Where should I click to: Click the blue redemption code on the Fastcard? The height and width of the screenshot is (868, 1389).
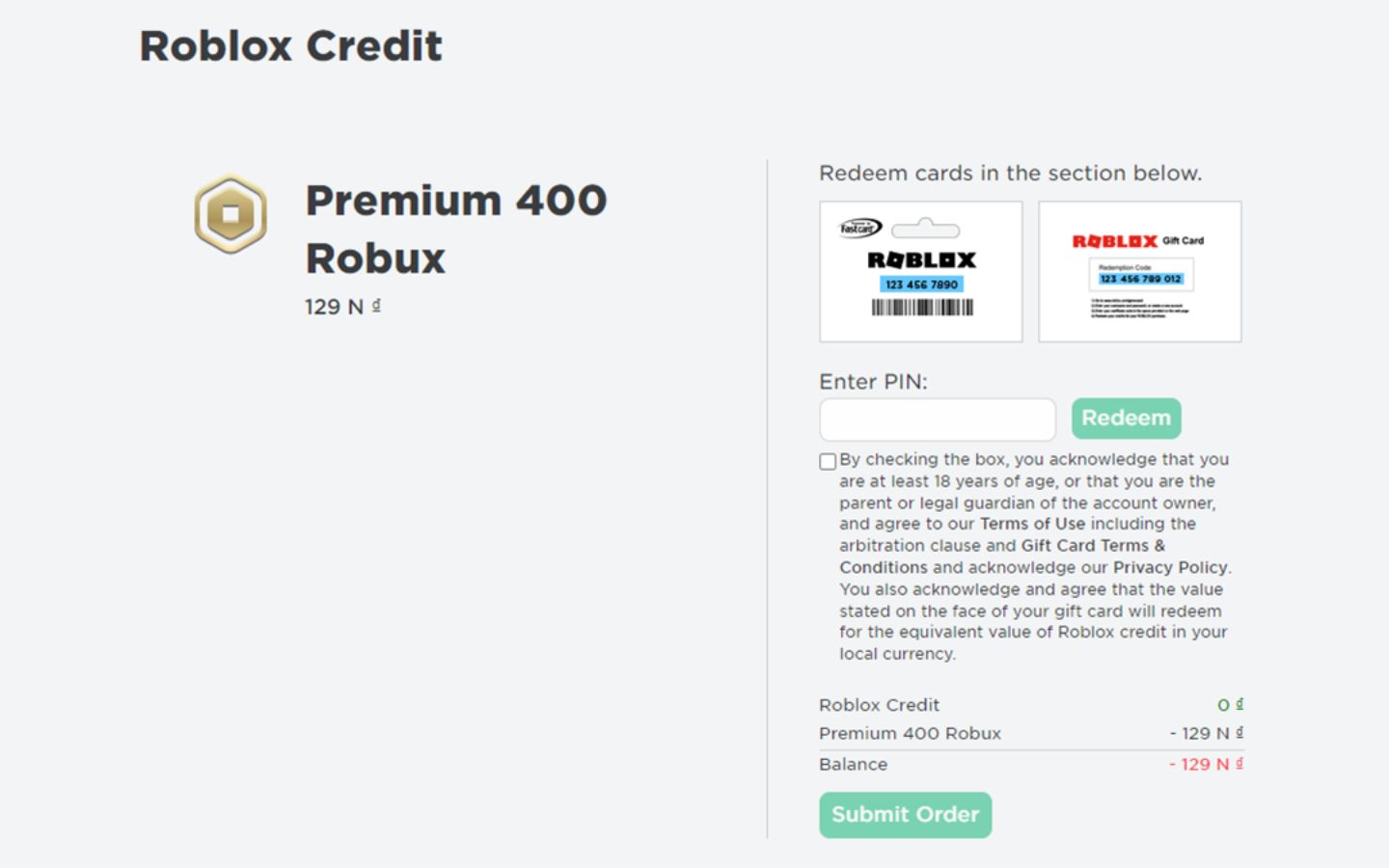point(920,284)
